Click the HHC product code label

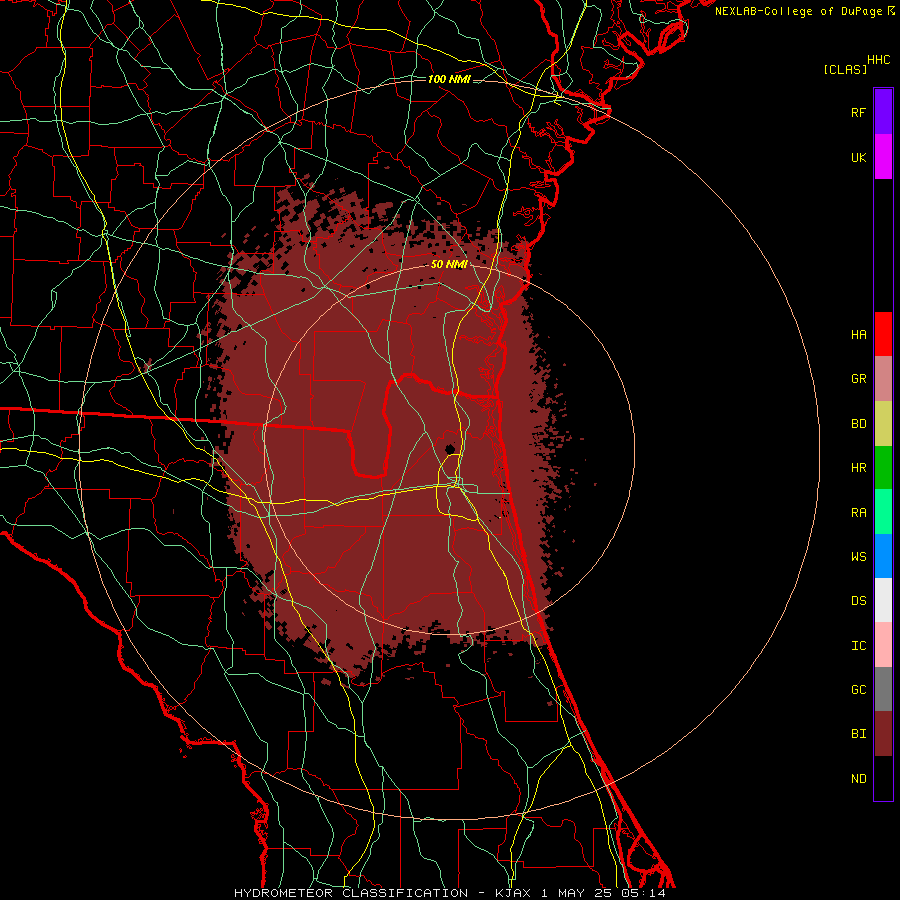879,60
